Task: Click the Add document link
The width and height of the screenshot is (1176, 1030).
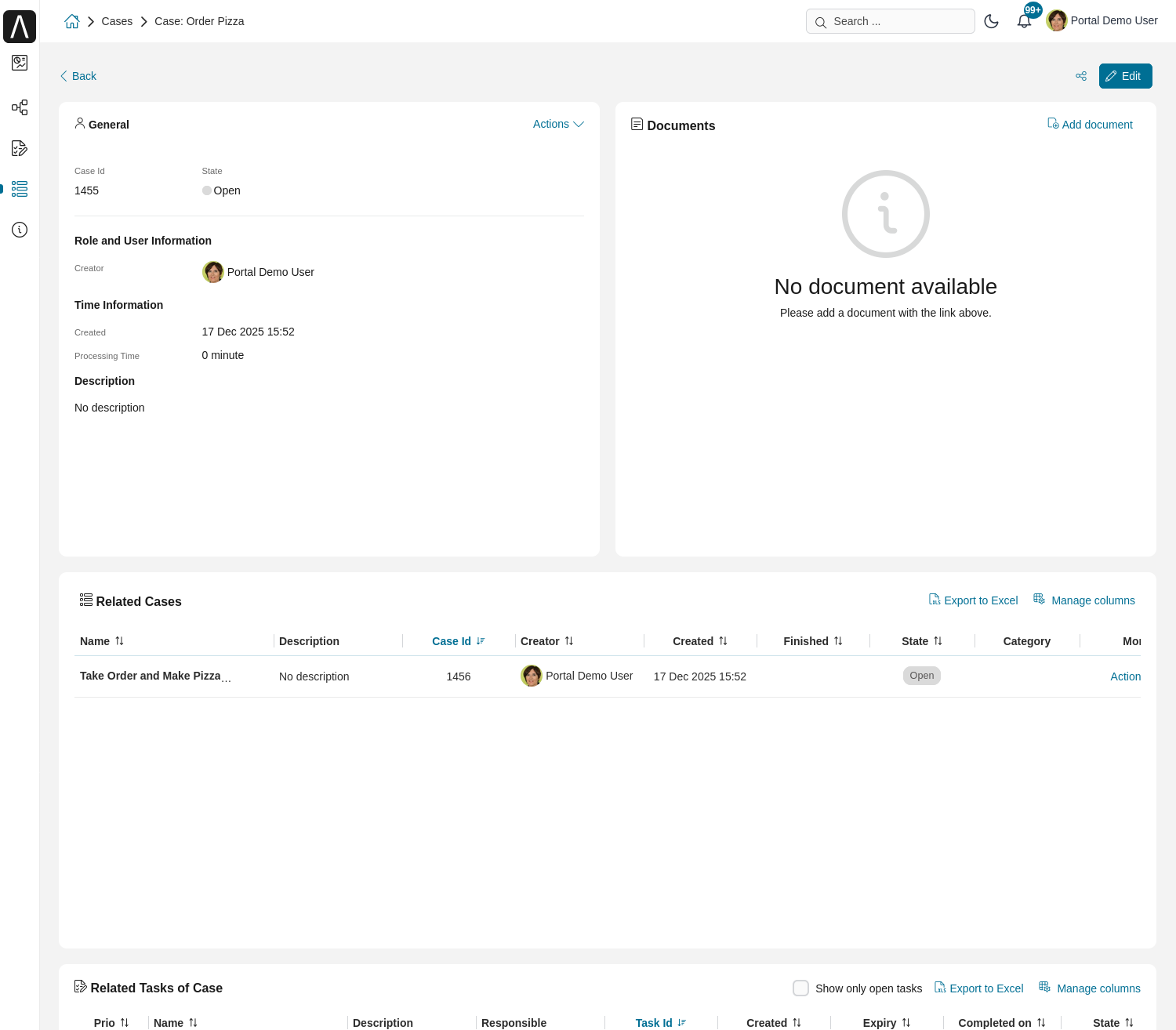Action: [x=1090, y=125]
